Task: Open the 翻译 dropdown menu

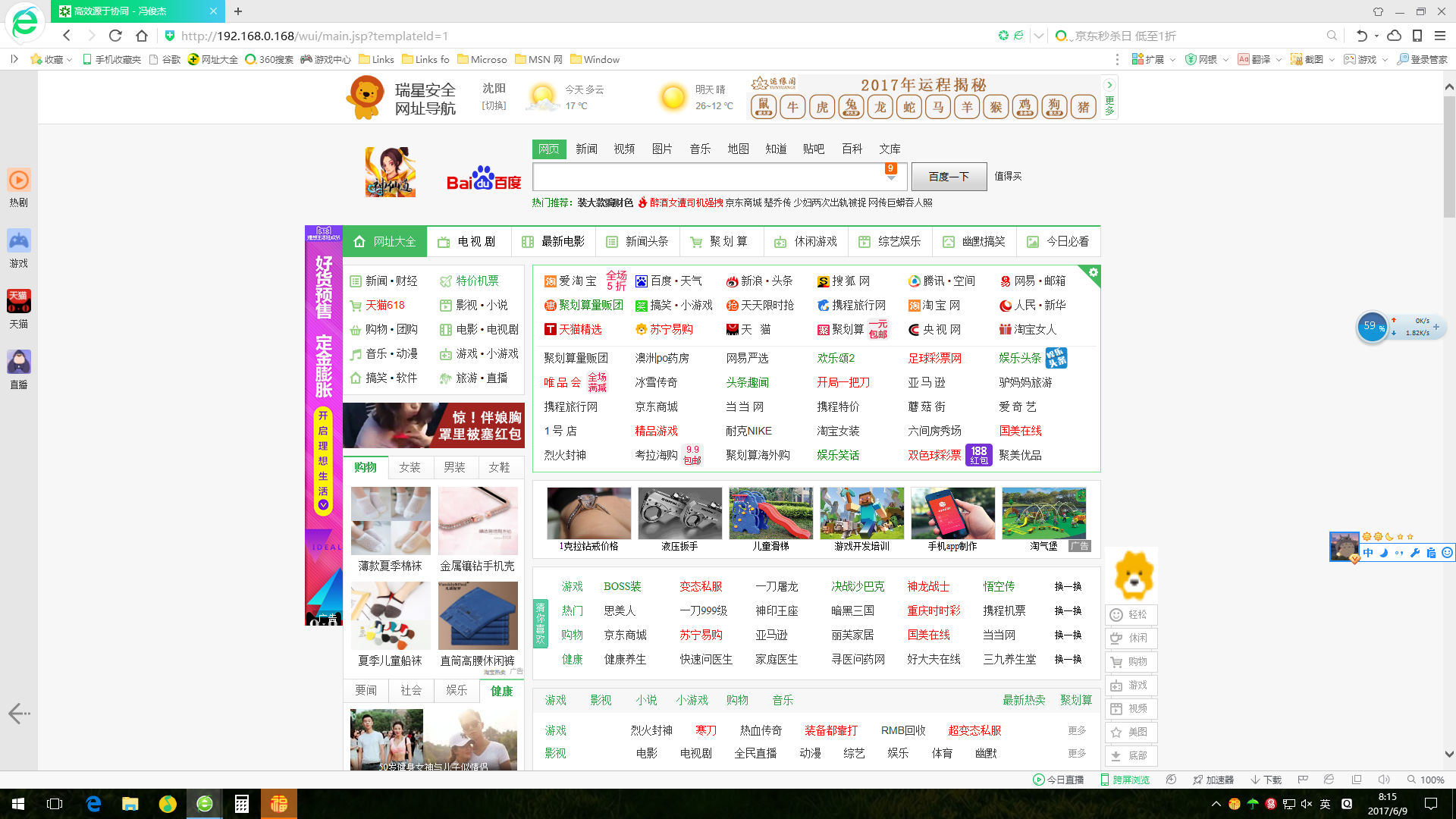Action: (1279, 59)
